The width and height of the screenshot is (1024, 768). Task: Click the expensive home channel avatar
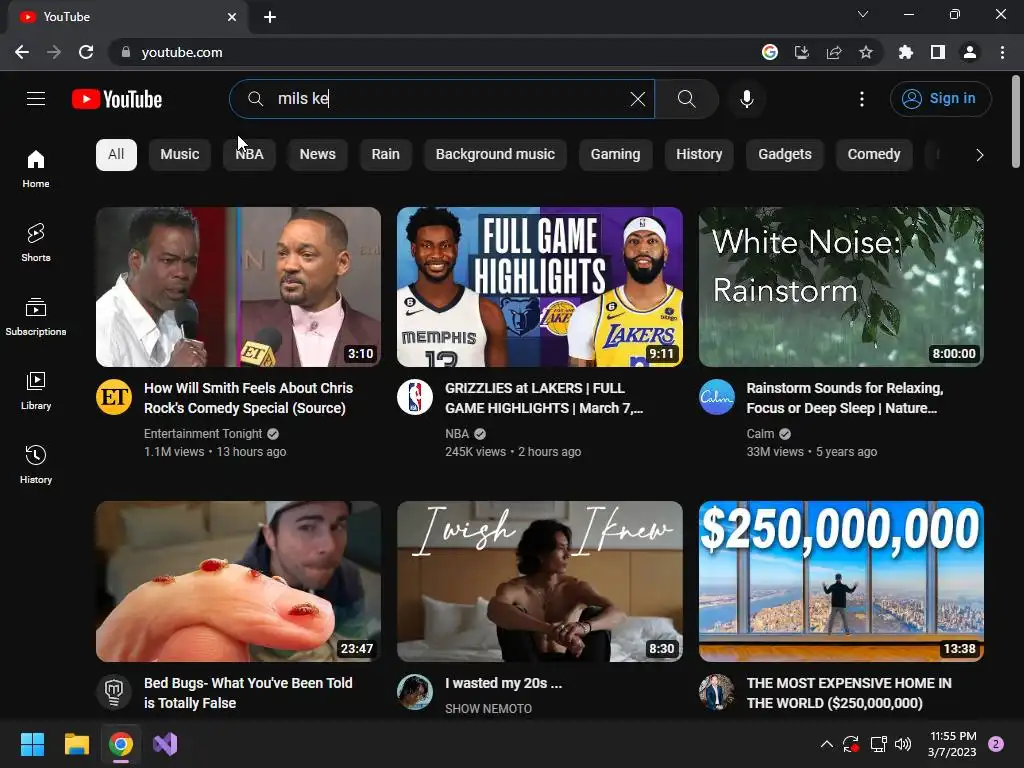coord(717,692)
